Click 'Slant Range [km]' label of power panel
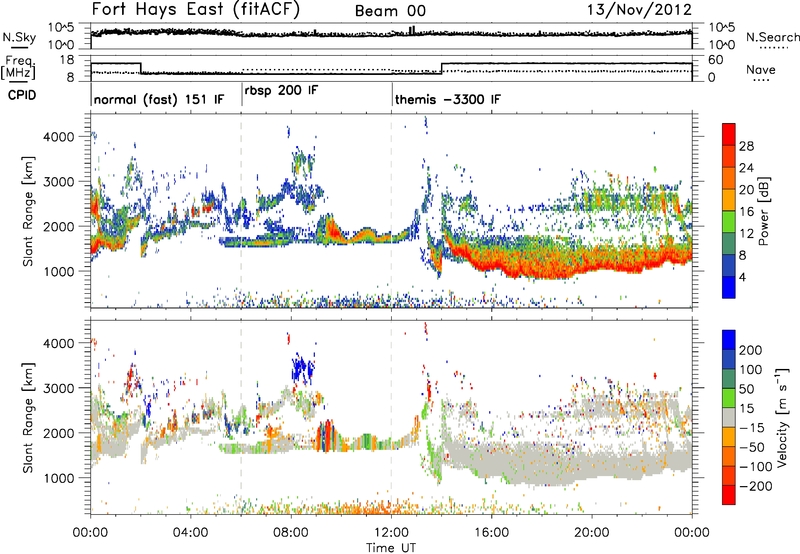Image resolution: width=800 pixels, height=554 pixels. coord(28,211)
